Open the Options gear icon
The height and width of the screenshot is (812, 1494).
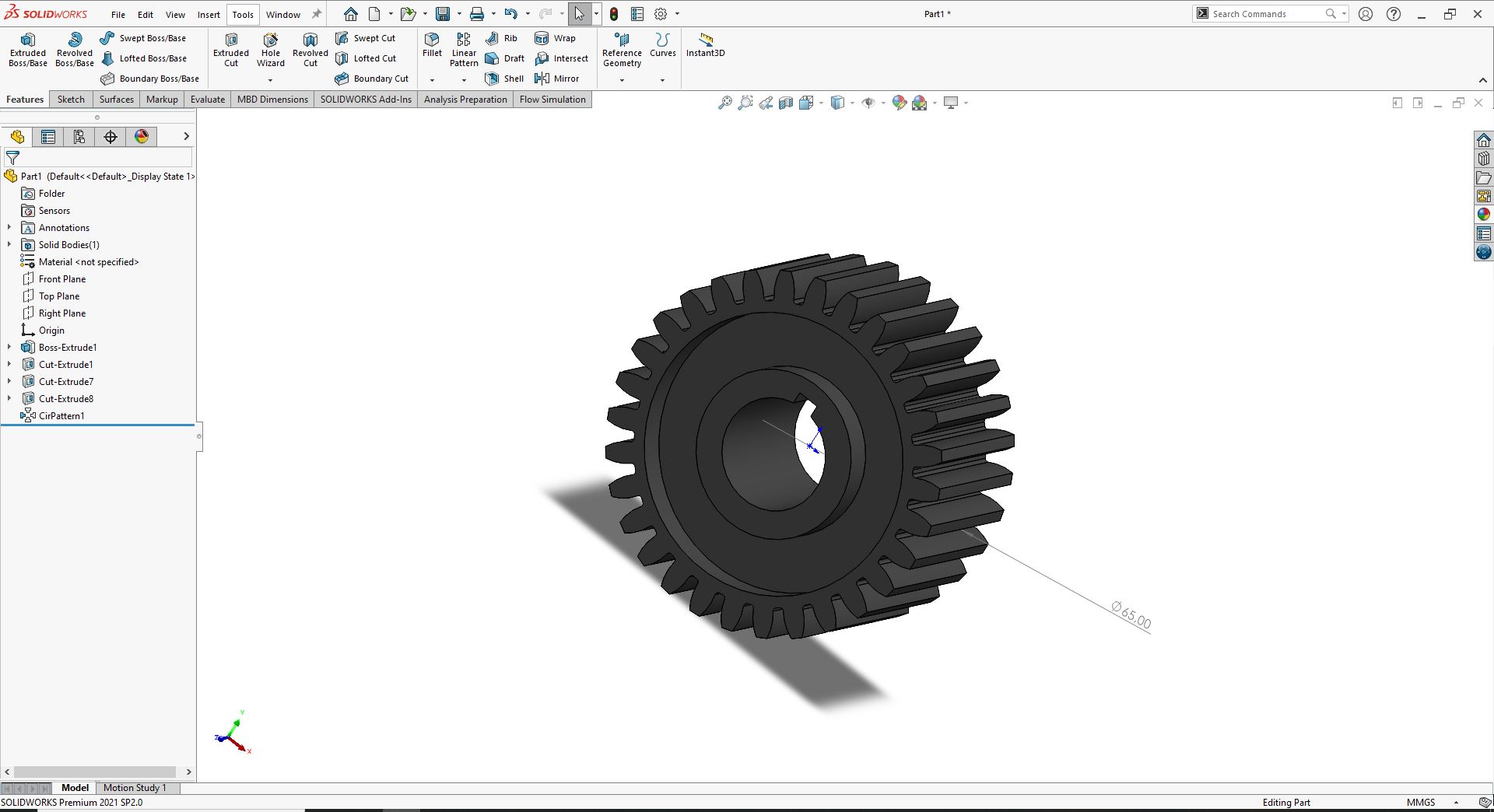pyautogui.click(x=661, y=14)
